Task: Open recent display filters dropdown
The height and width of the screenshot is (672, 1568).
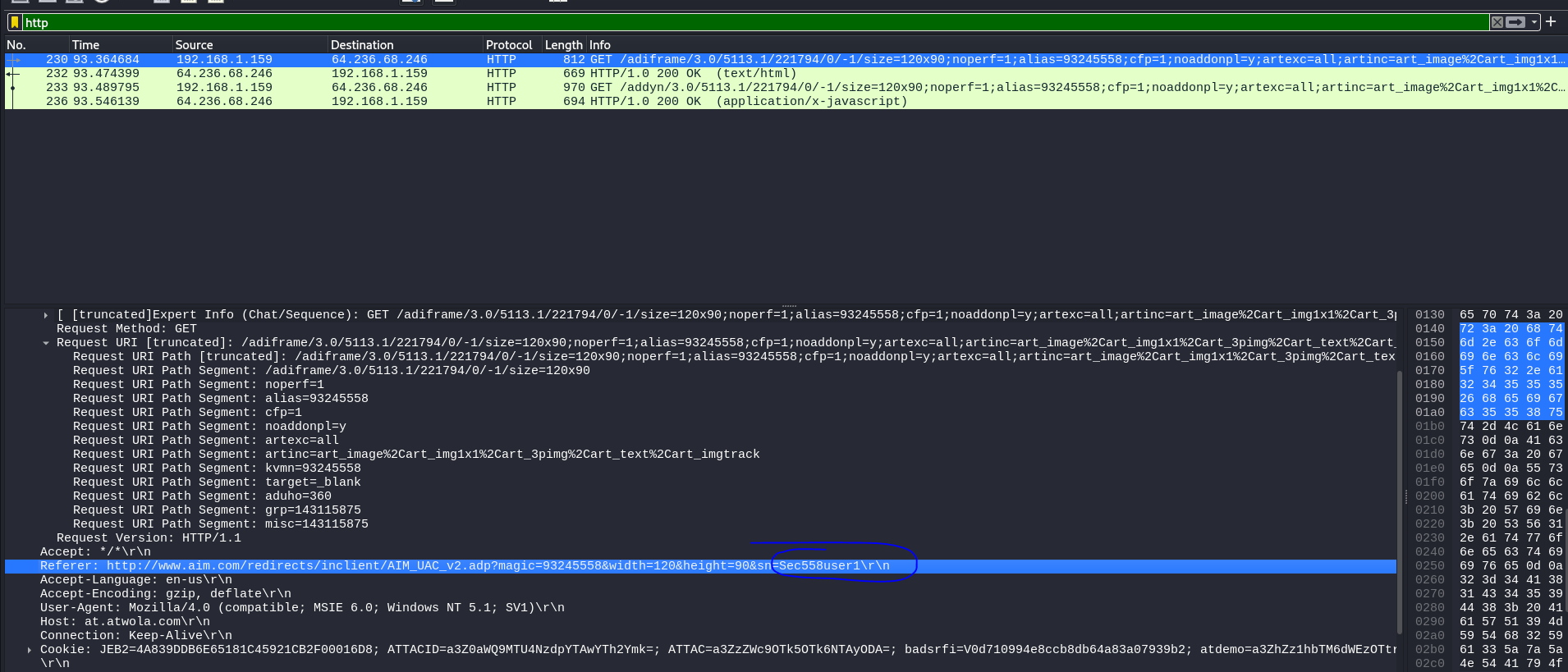Action: (1533, 22)
